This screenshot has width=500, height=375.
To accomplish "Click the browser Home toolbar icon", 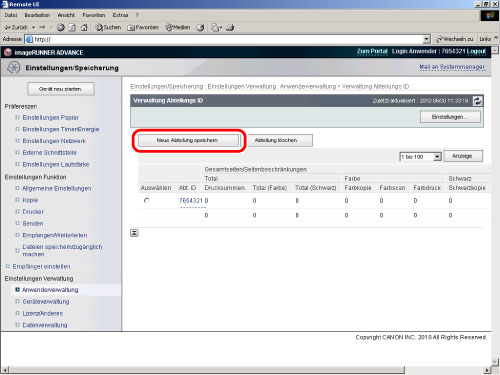I will 84,27.
